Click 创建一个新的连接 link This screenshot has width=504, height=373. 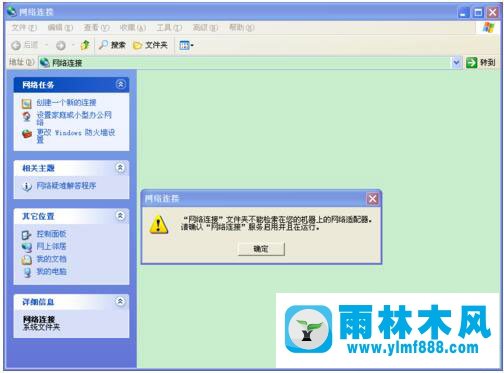(x=66, y=103)
